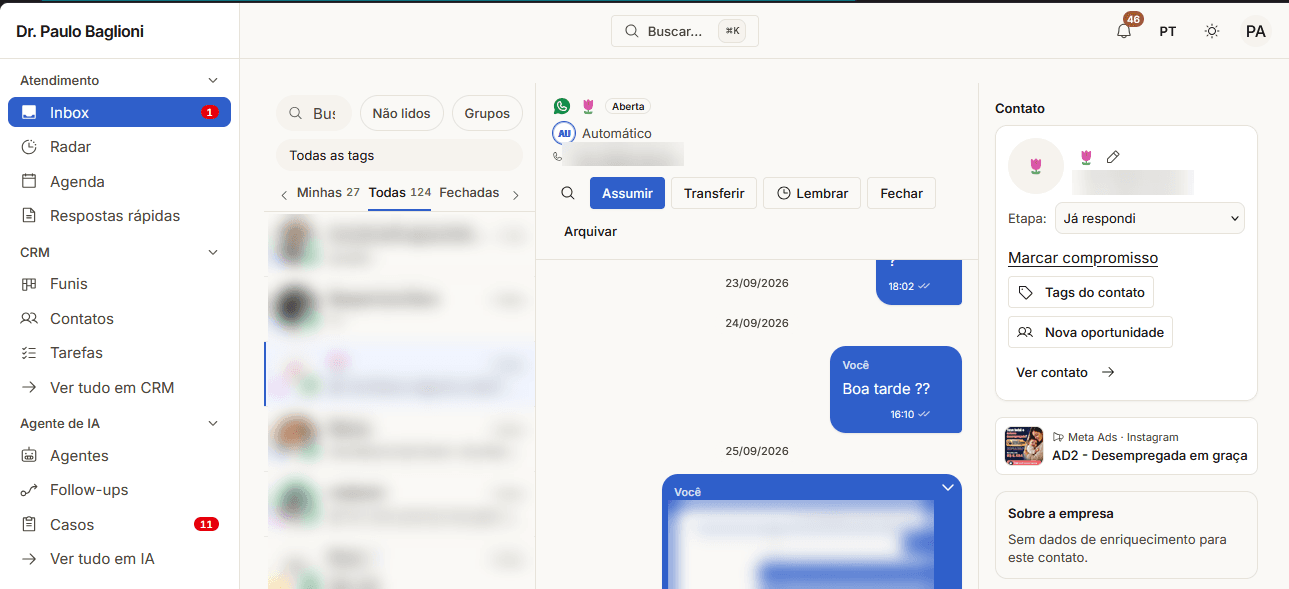Click the Radar icon in sidebar
The width and height of the screenshot is (1289, 589).
tap(29, 147)
